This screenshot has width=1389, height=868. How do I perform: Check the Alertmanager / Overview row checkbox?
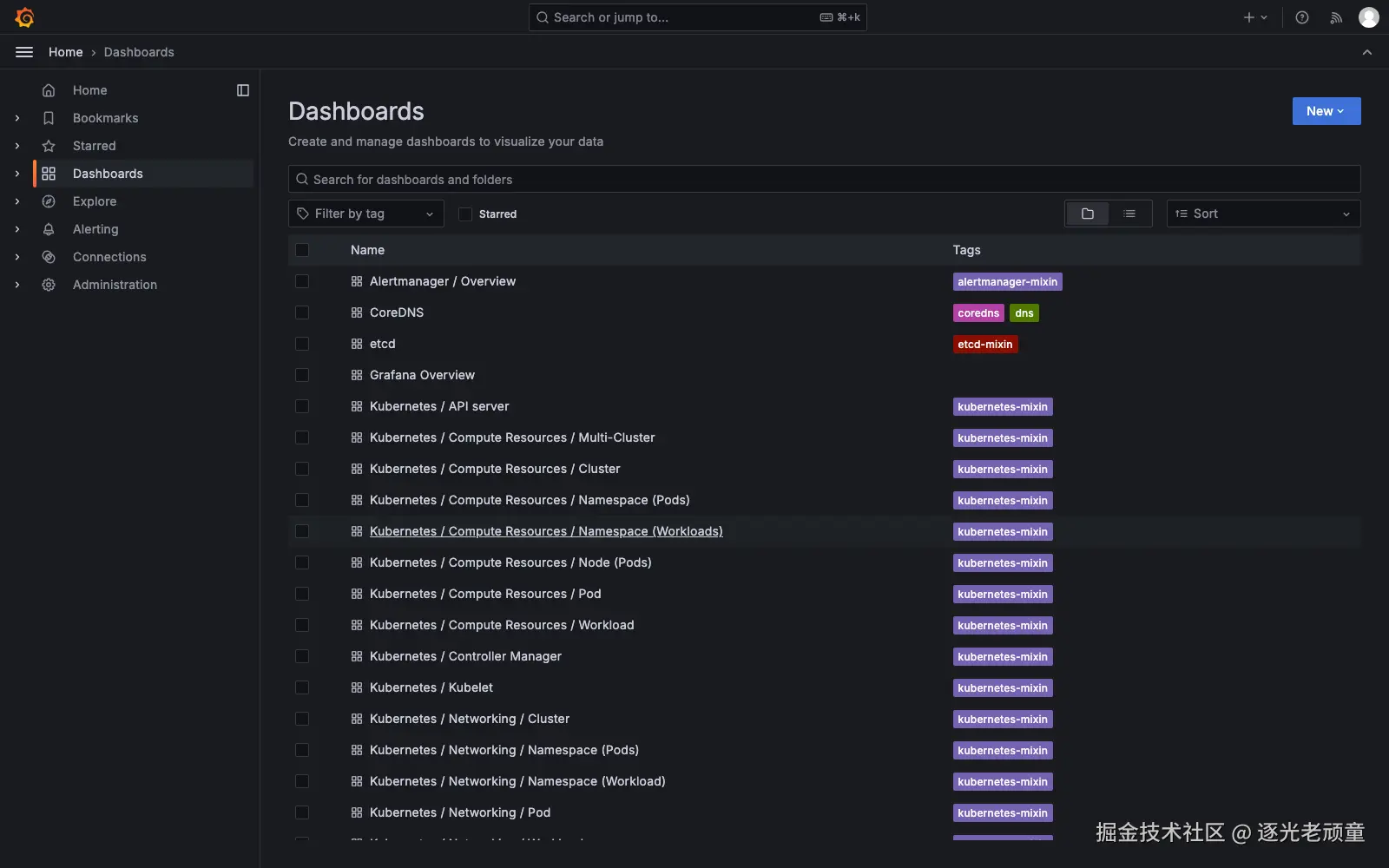[302, 281]
